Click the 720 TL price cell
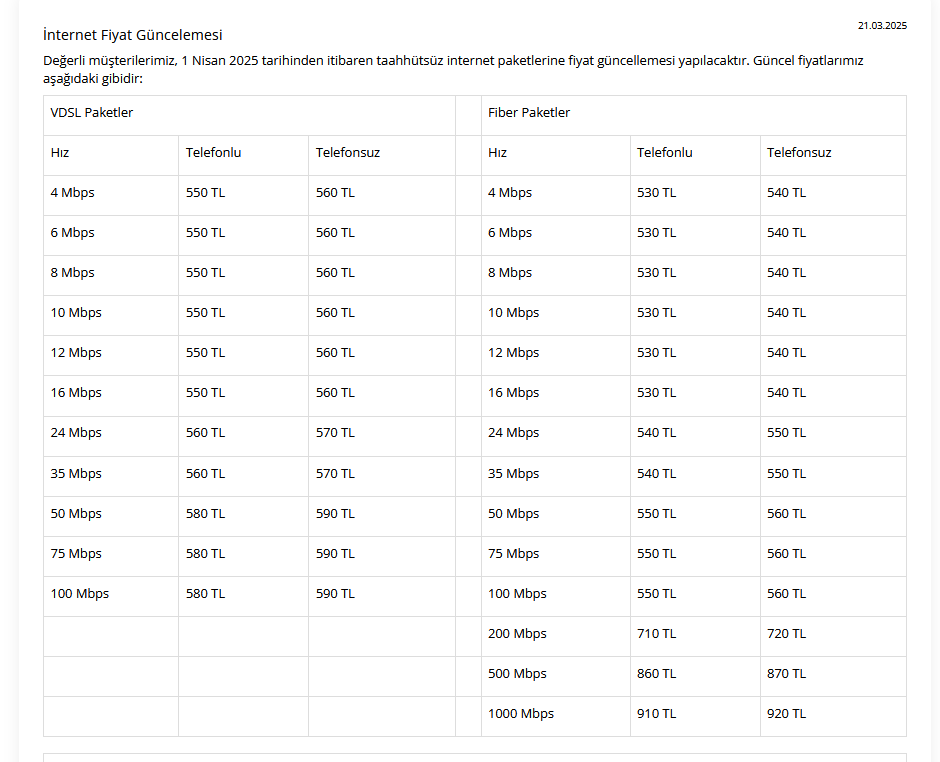Screen dimensions: 940x762 [786, 634]
